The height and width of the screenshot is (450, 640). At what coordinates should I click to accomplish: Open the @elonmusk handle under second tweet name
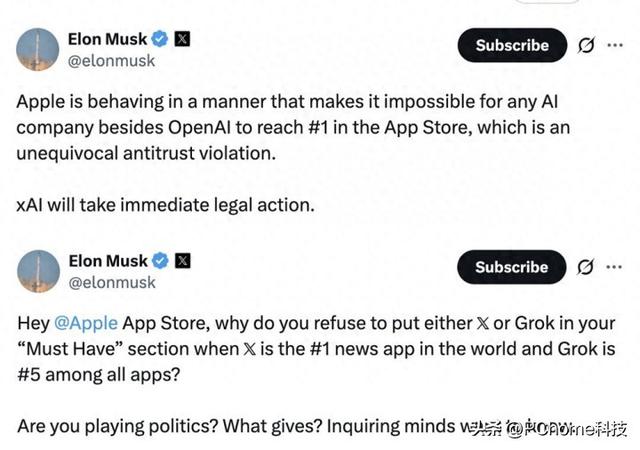click(112, 283)
